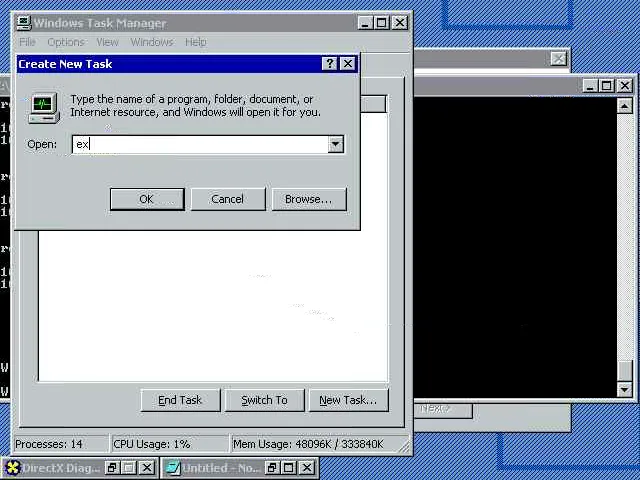Close the minimized DirectX Diag... window
The image size is (640, 480).
click(147, 468)
